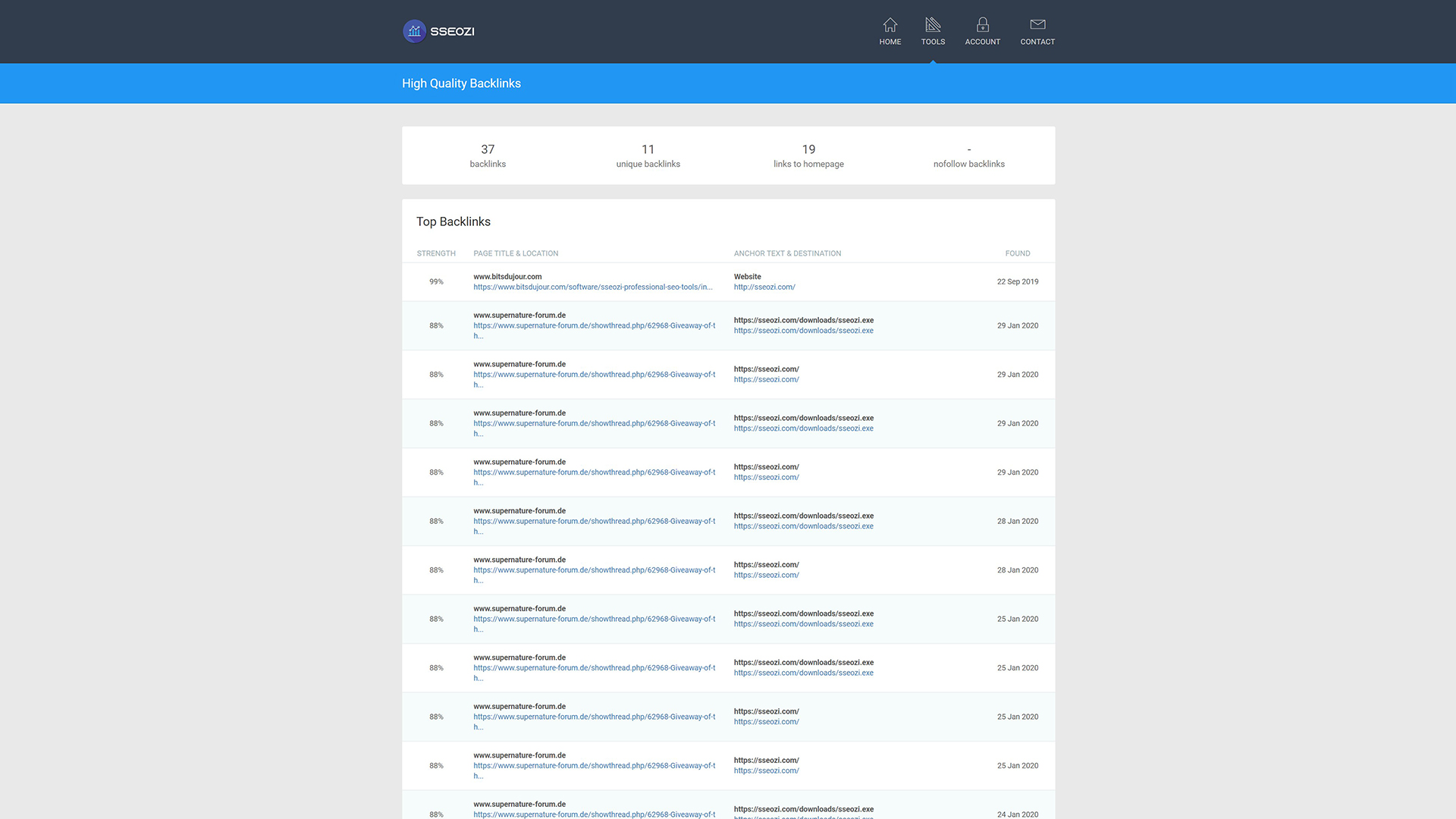Click sseozi.exe destination link dated 28 Jan 2020
1456x819 pixels.
point(804,526)
